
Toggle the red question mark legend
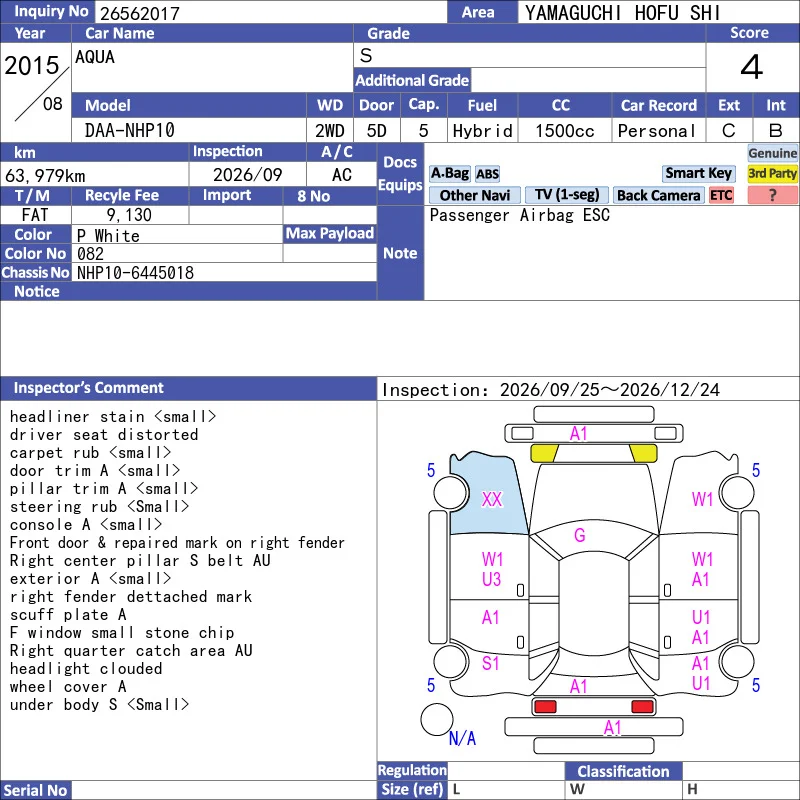point(772,195)
